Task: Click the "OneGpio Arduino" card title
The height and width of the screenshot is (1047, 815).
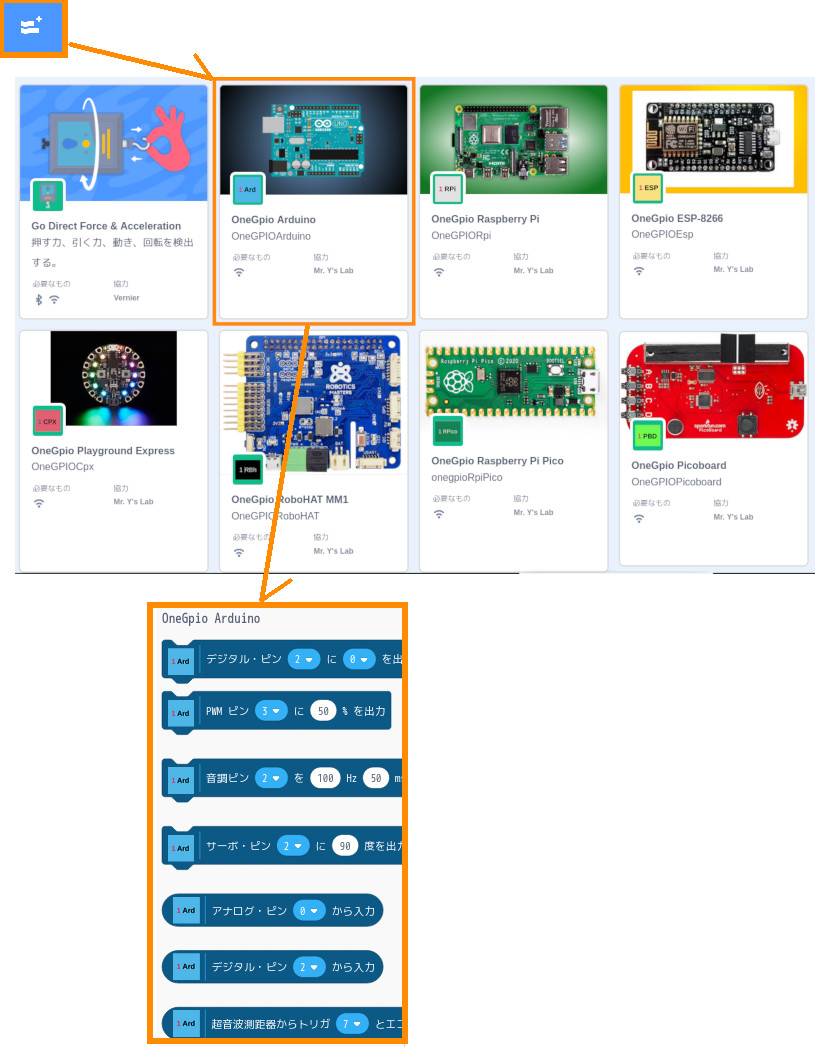Action: point(273,220)
